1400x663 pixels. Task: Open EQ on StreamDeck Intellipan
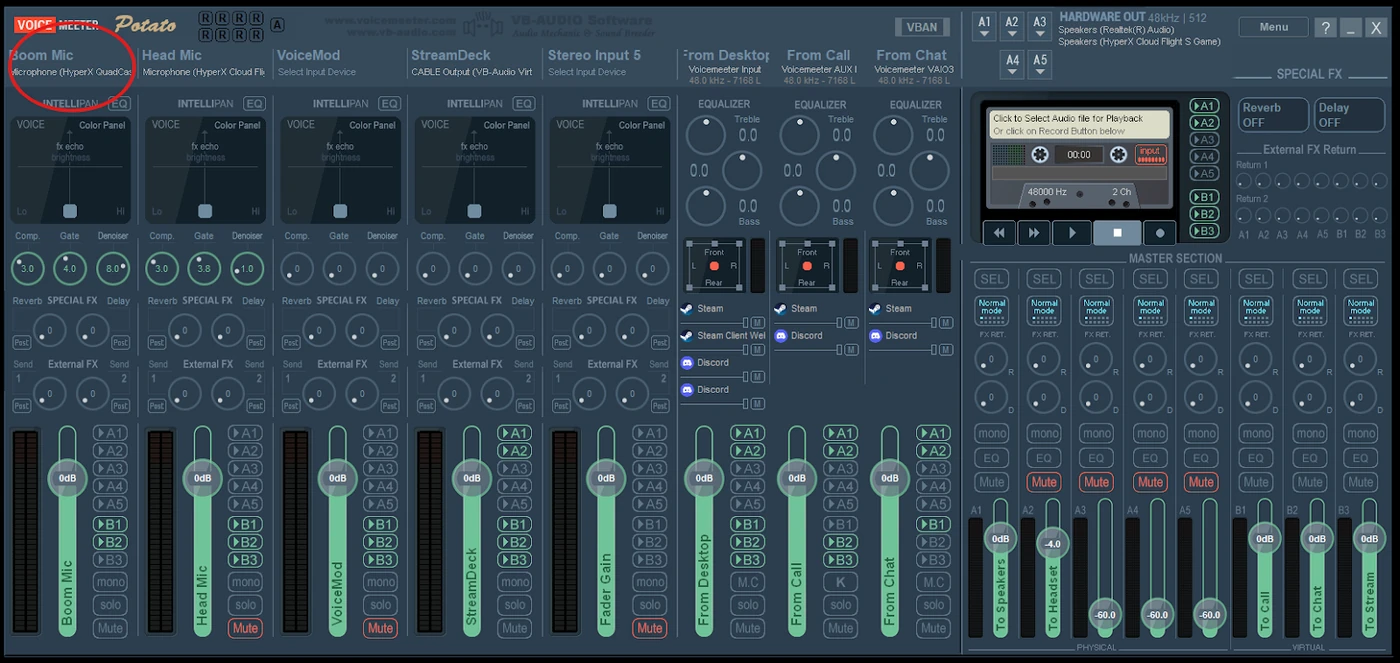(523, 103)
